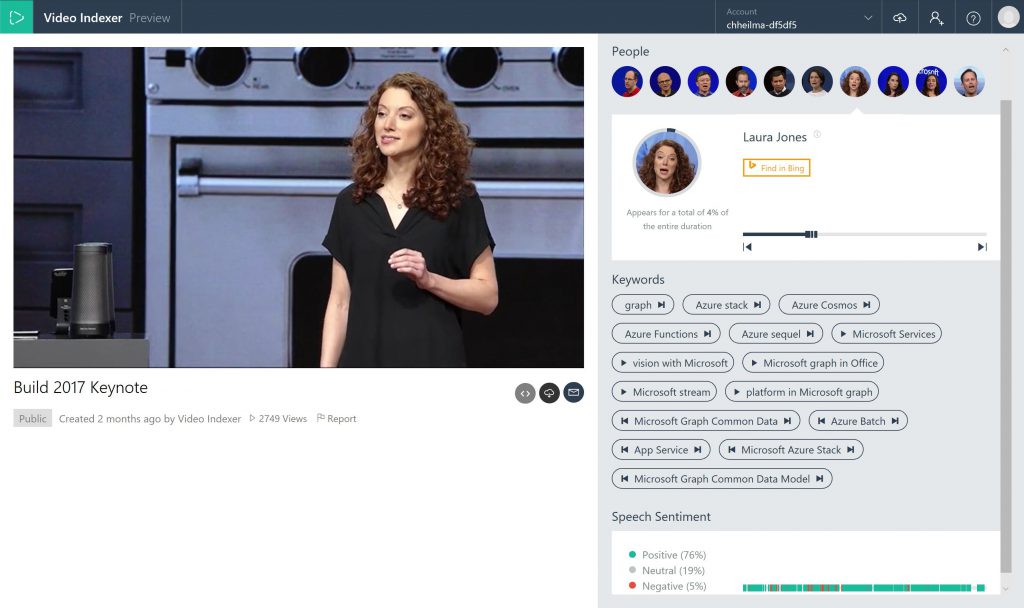Open the upload video cloud icon
The width and height of the screenshot is (1024, 608).
(x=899, y=18)
